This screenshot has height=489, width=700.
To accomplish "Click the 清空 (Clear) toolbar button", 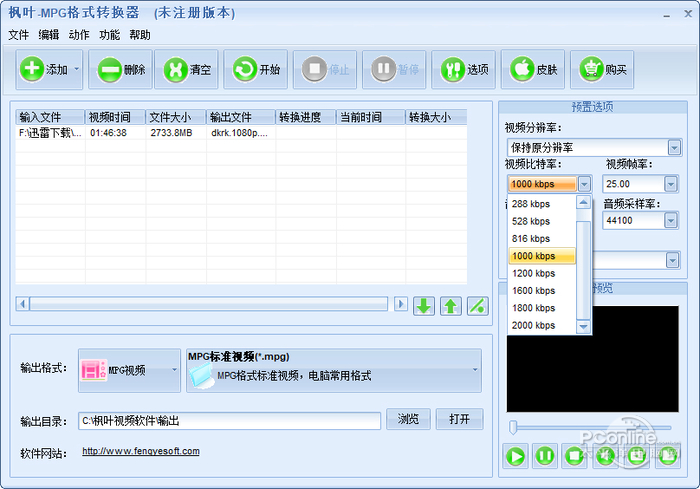I will point(187,69).
